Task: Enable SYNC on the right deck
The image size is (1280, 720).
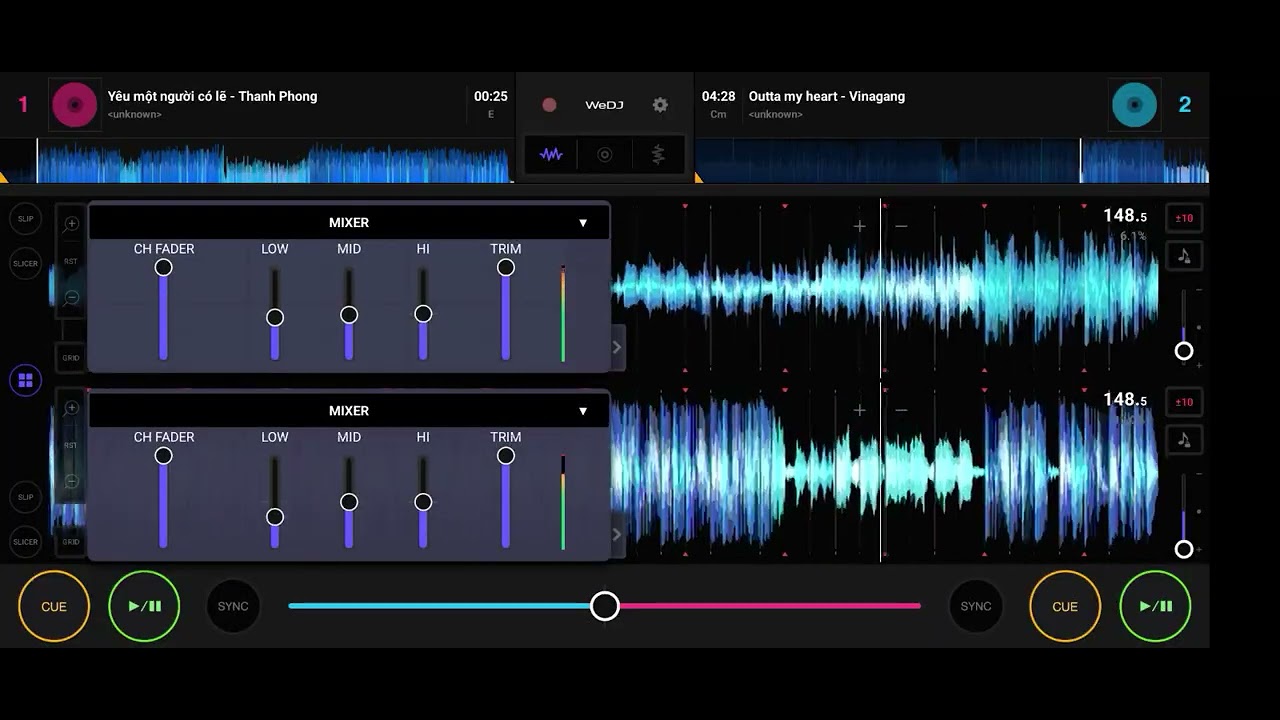Action: click(x=976, y=606)
